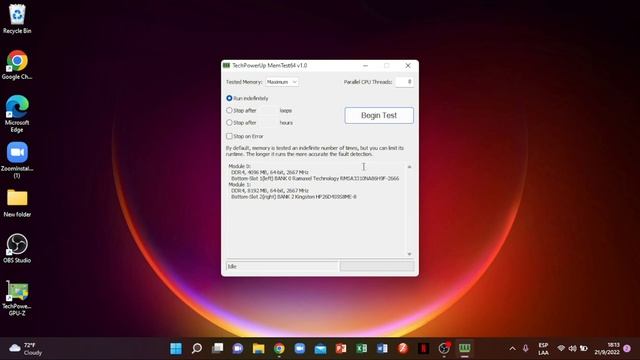640x360 pixels.
Task: Click the MemTest64 taskbar icon
Action: point(465,348)
